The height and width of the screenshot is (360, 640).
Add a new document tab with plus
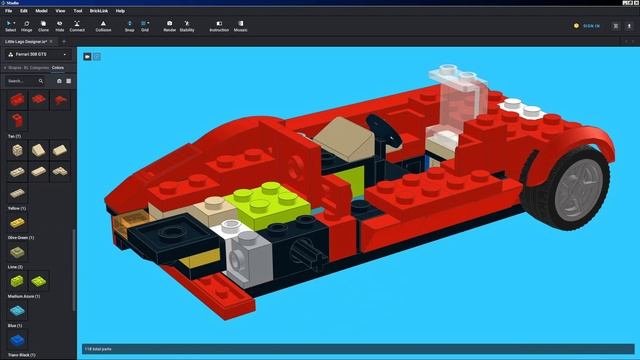(64, 42)
